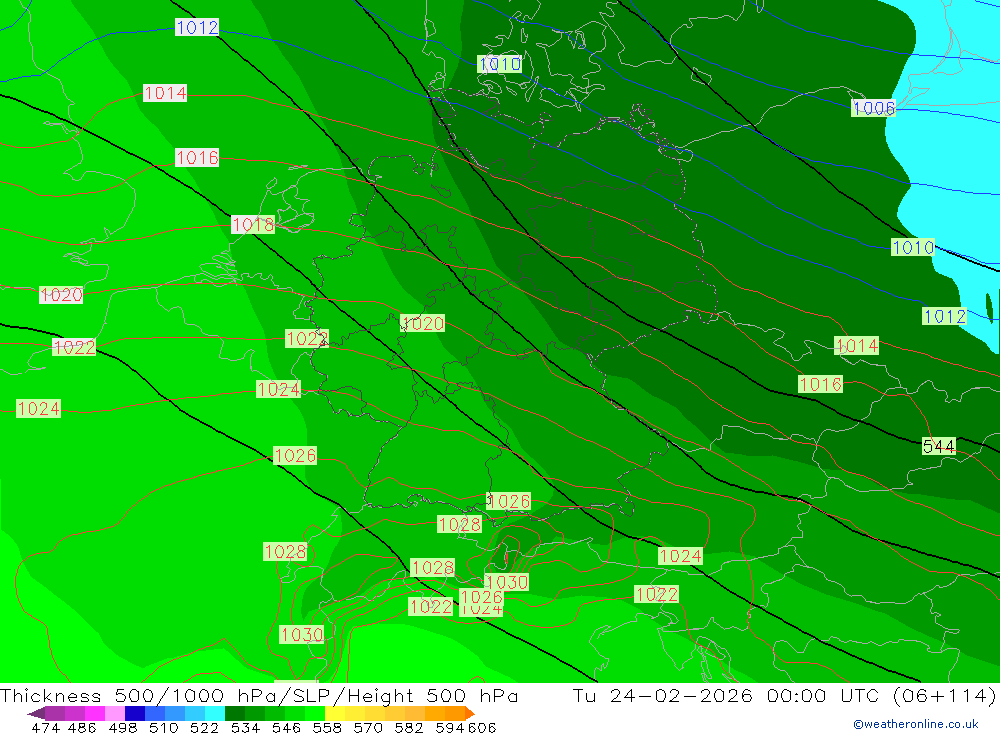Screen dimensions: 1000x733
Task: Click the 534 legend value
Action: tap(245, 727)
